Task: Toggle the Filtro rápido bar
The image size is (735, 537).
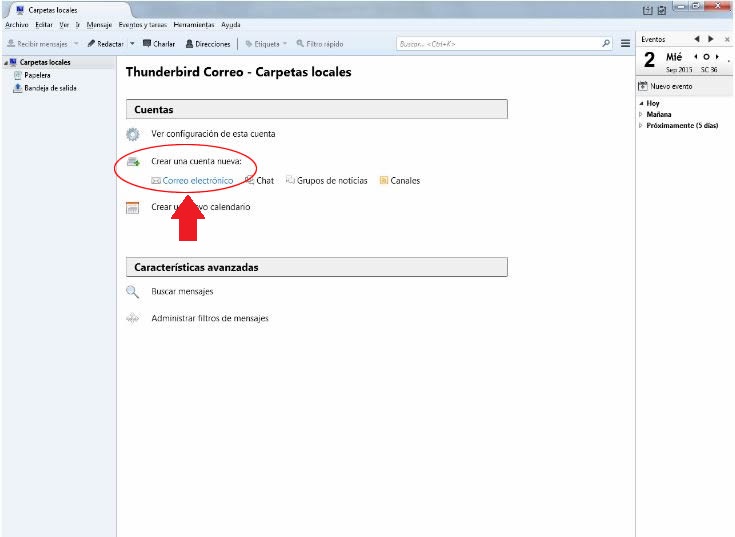Action: tap(320, 44)
